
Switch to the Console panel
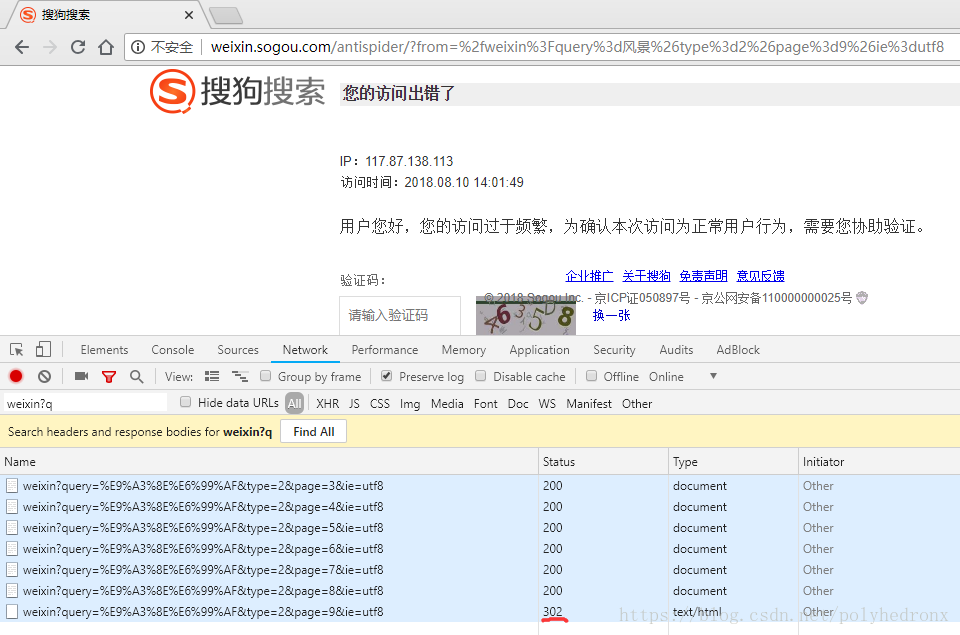click(x=172, y=349)
